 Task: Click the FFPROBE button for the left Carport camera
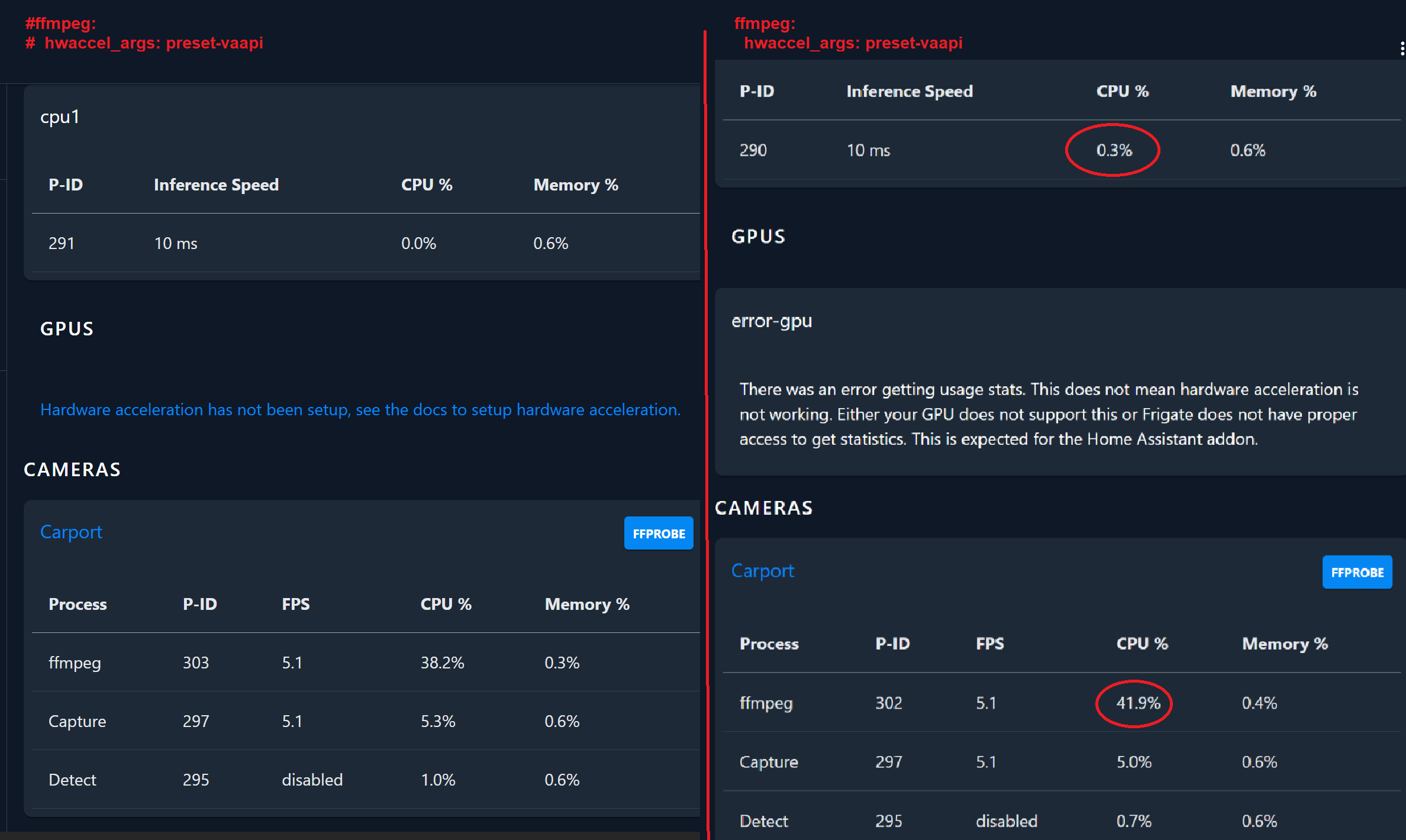(x=658, y=533)
